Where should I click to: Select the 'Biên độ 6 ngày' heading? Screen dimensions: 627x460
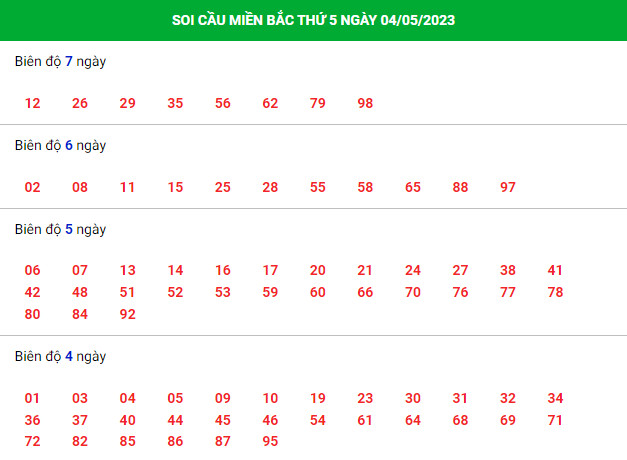point(60,146)
